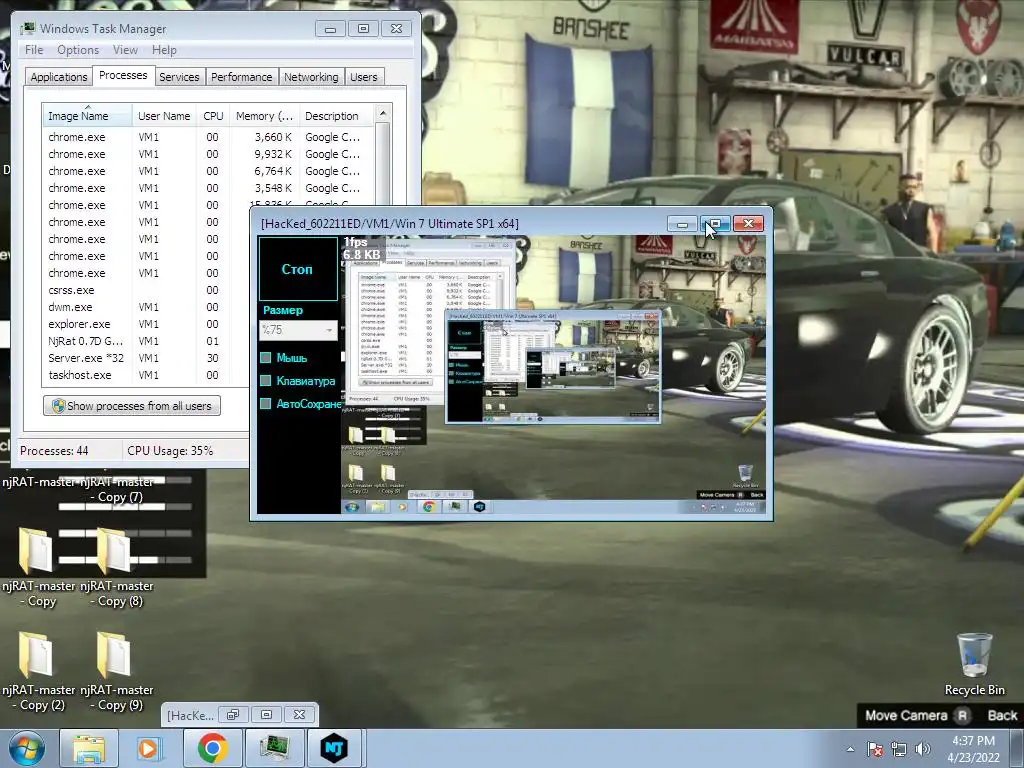Maximize the minimized [HacKe... window
Image resolution: width=1024 pixels, height=768 pixels.
tap(266, 714)
